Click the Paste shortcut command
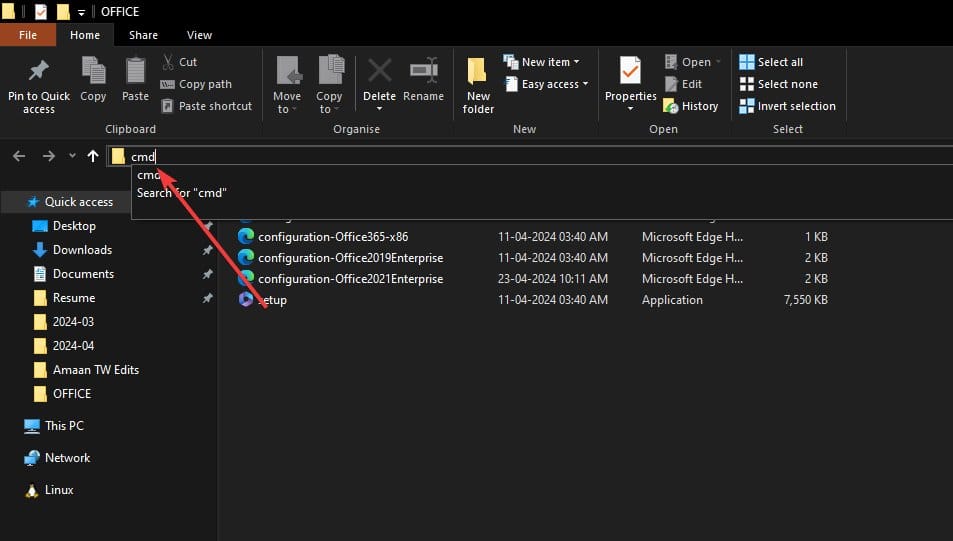This screenshot has width=953, height=541. tap(207, 106)
